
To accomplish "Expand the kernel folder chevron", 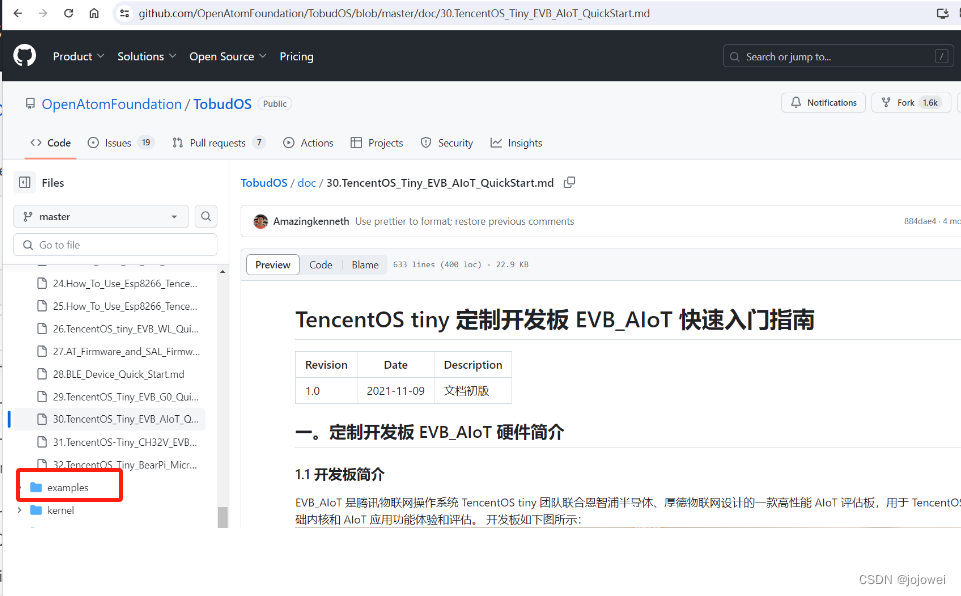I will click(20, 510).
